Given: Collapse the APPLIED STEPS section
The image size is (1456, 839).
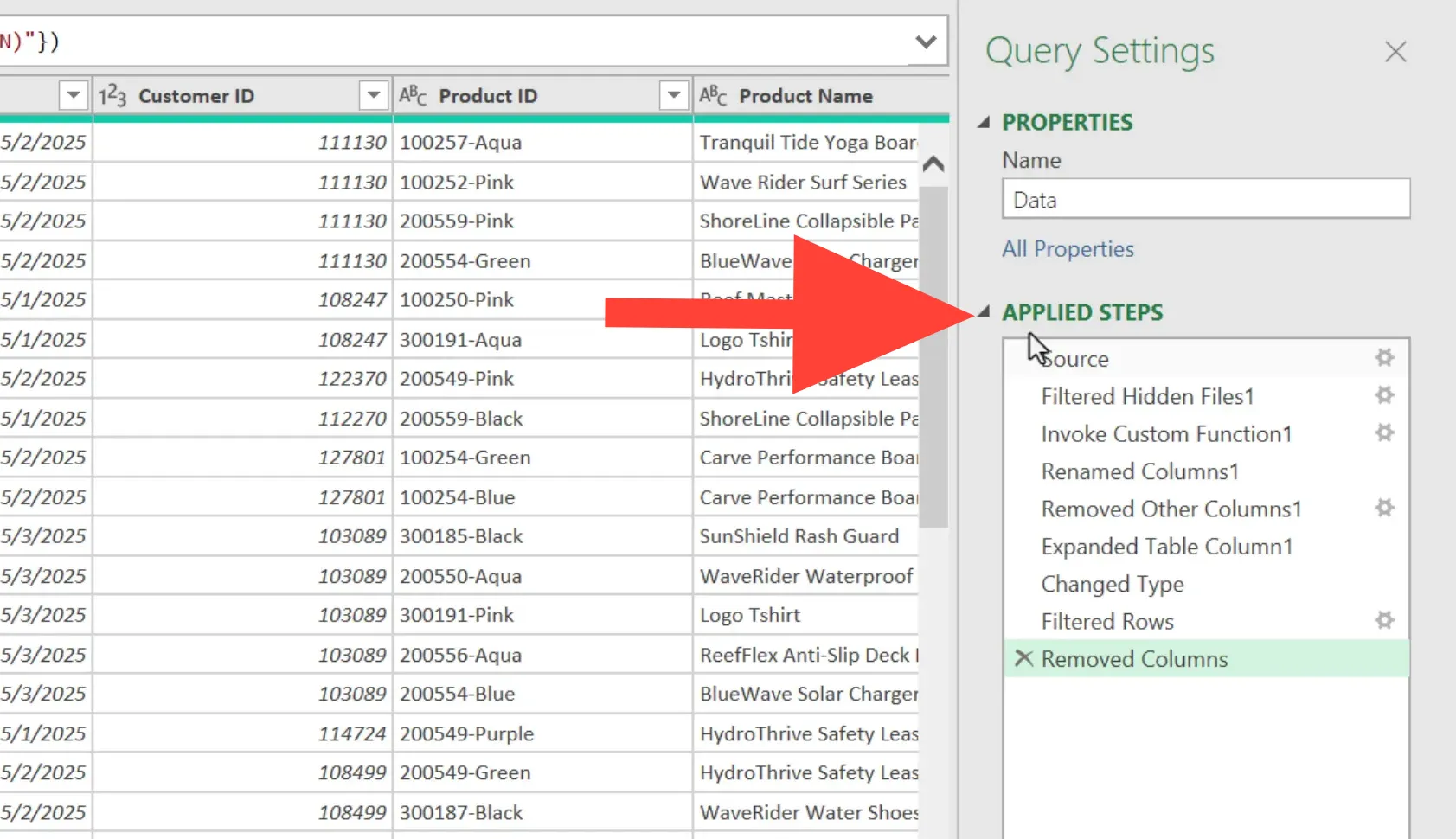Looking at the screenshot, I should [984, 312].
